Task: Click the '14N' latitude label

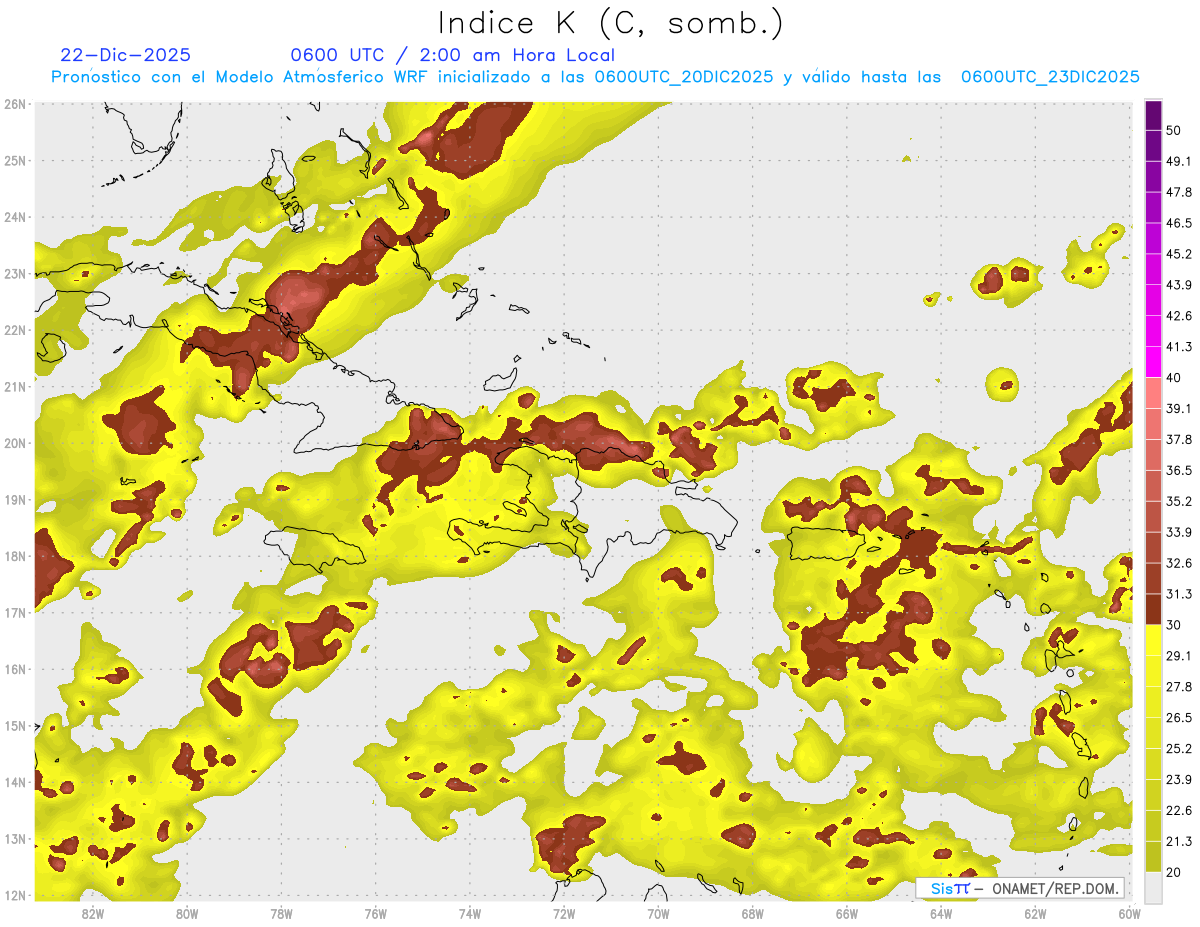Action: [15, 782]
